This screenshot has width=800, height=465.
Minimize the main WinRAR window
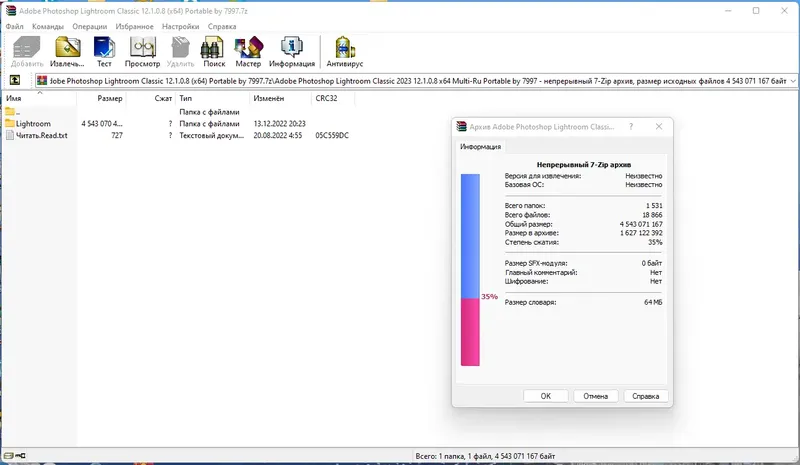[x=728, y=11]
